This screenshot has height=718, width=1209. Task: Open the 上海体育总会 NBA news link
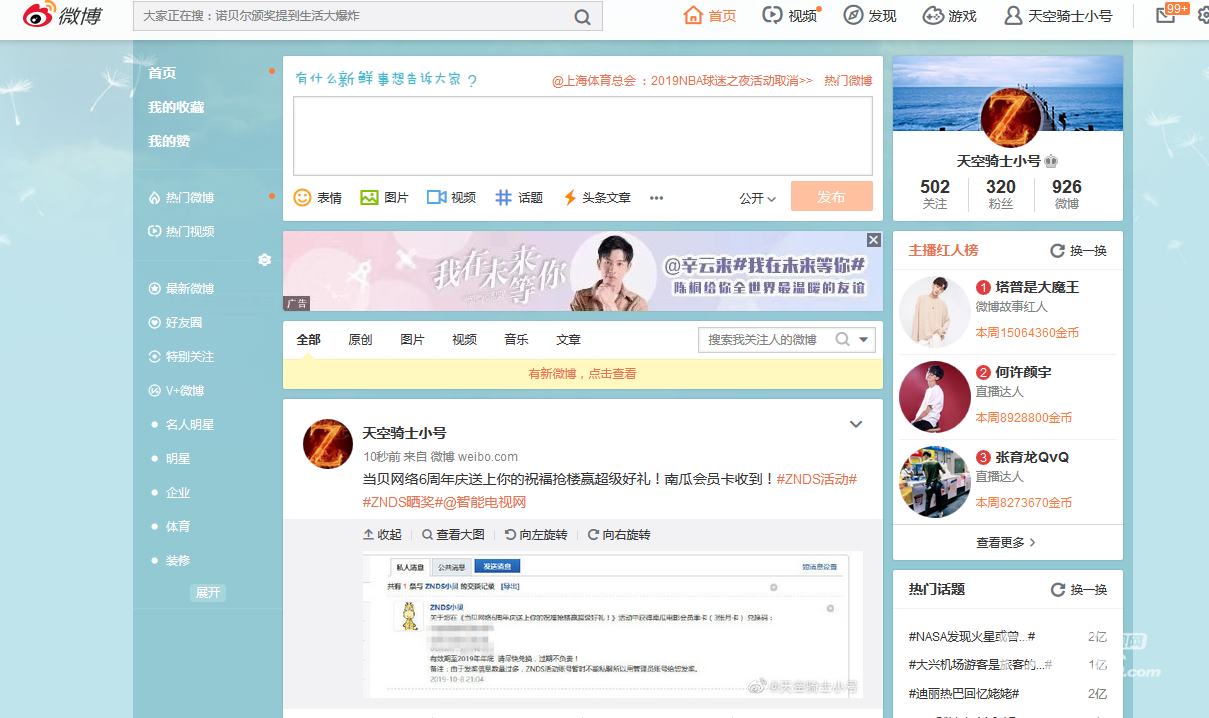click(682, 81)
